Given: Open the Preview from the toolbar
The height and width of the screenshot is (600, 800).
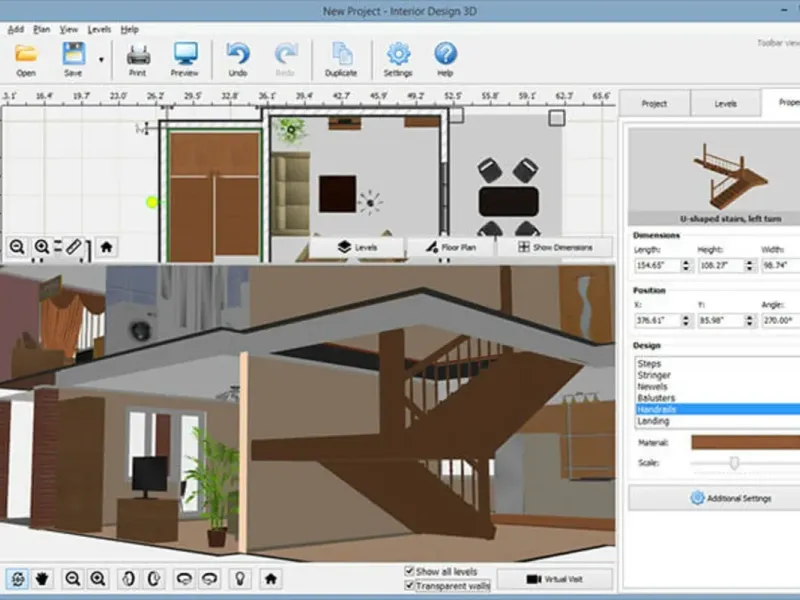Looking at the screenshot, I should click(184, 58).
